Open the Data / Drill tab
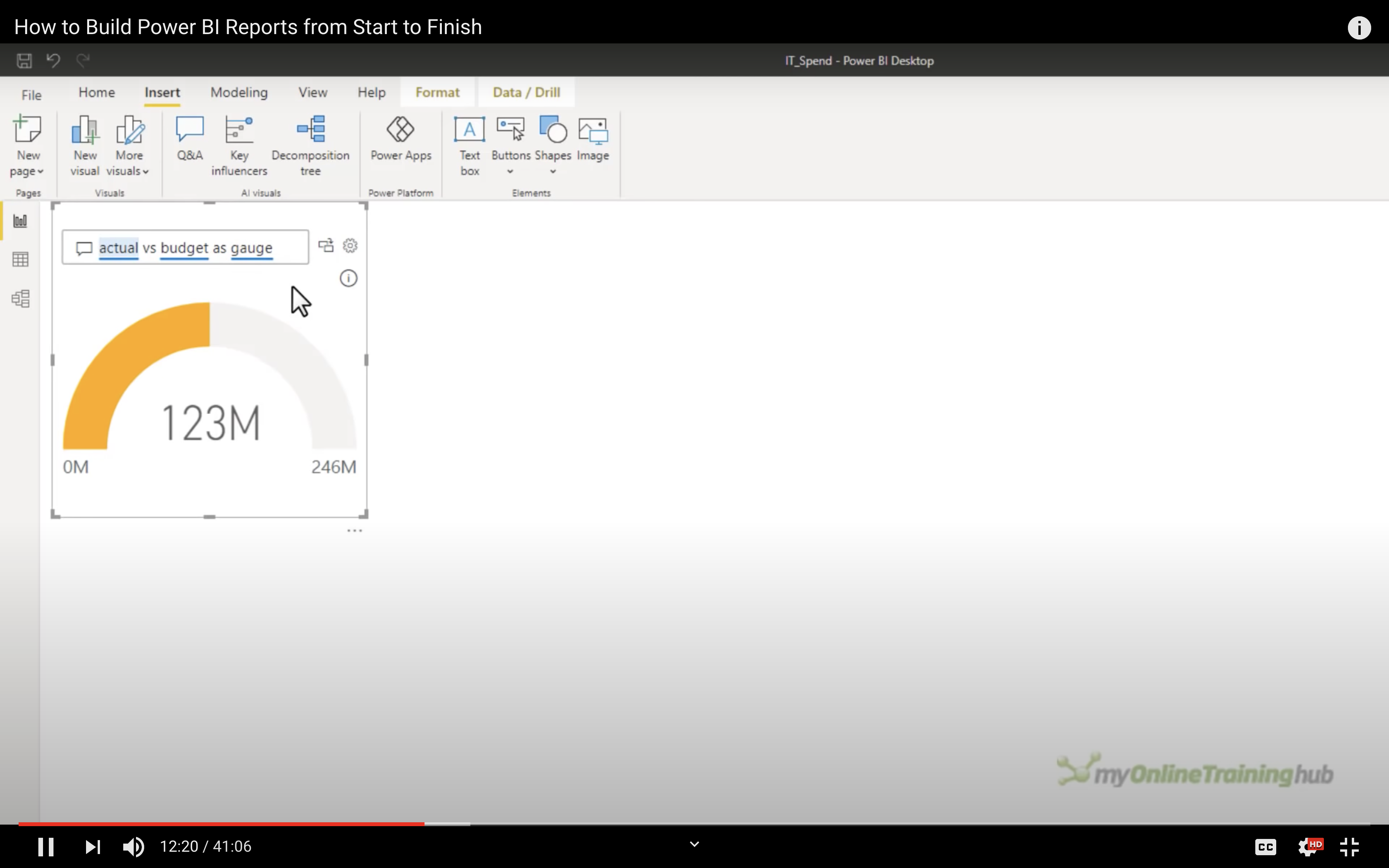 pyautogui.click(x=526, y=93)
